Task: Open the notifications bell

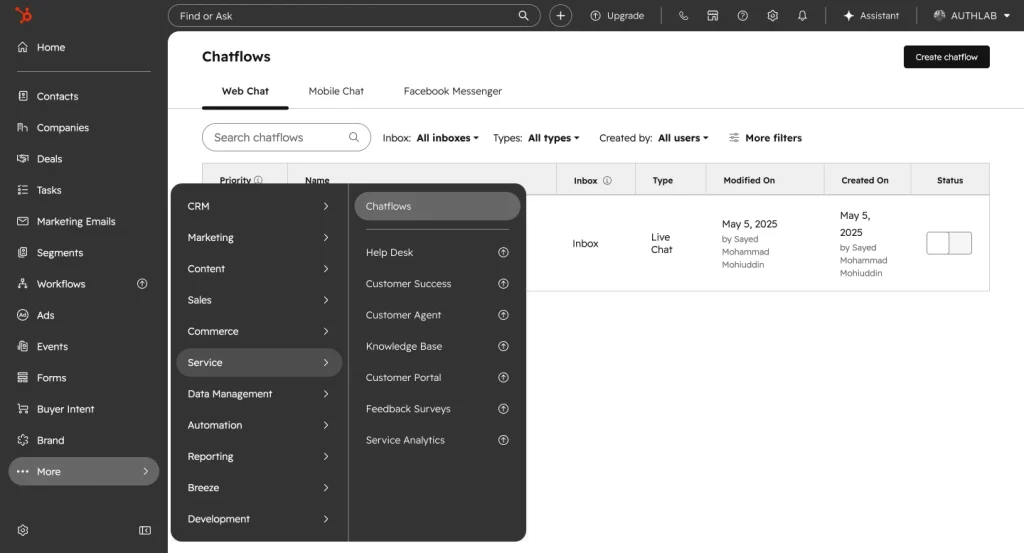Action: (802, 16)
